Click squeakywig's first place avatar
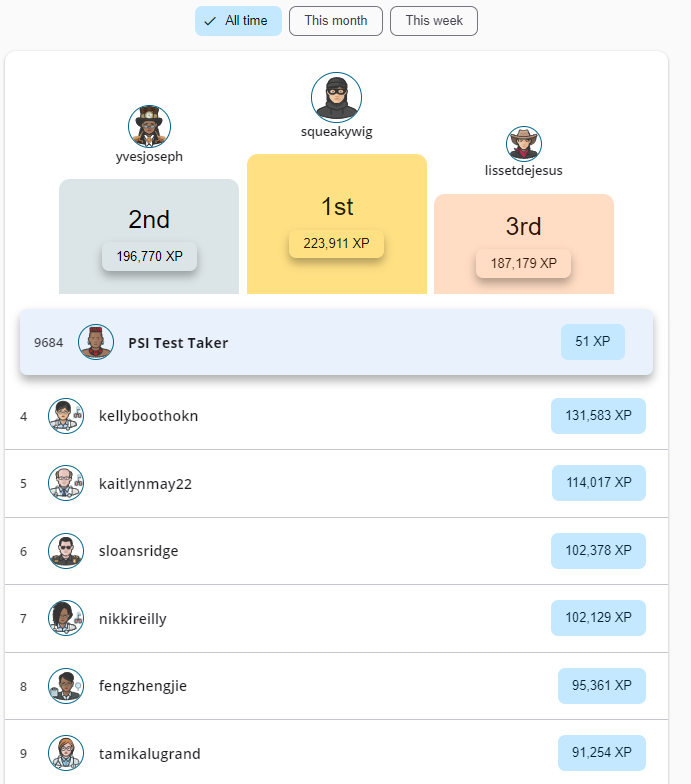 (336, 97)
